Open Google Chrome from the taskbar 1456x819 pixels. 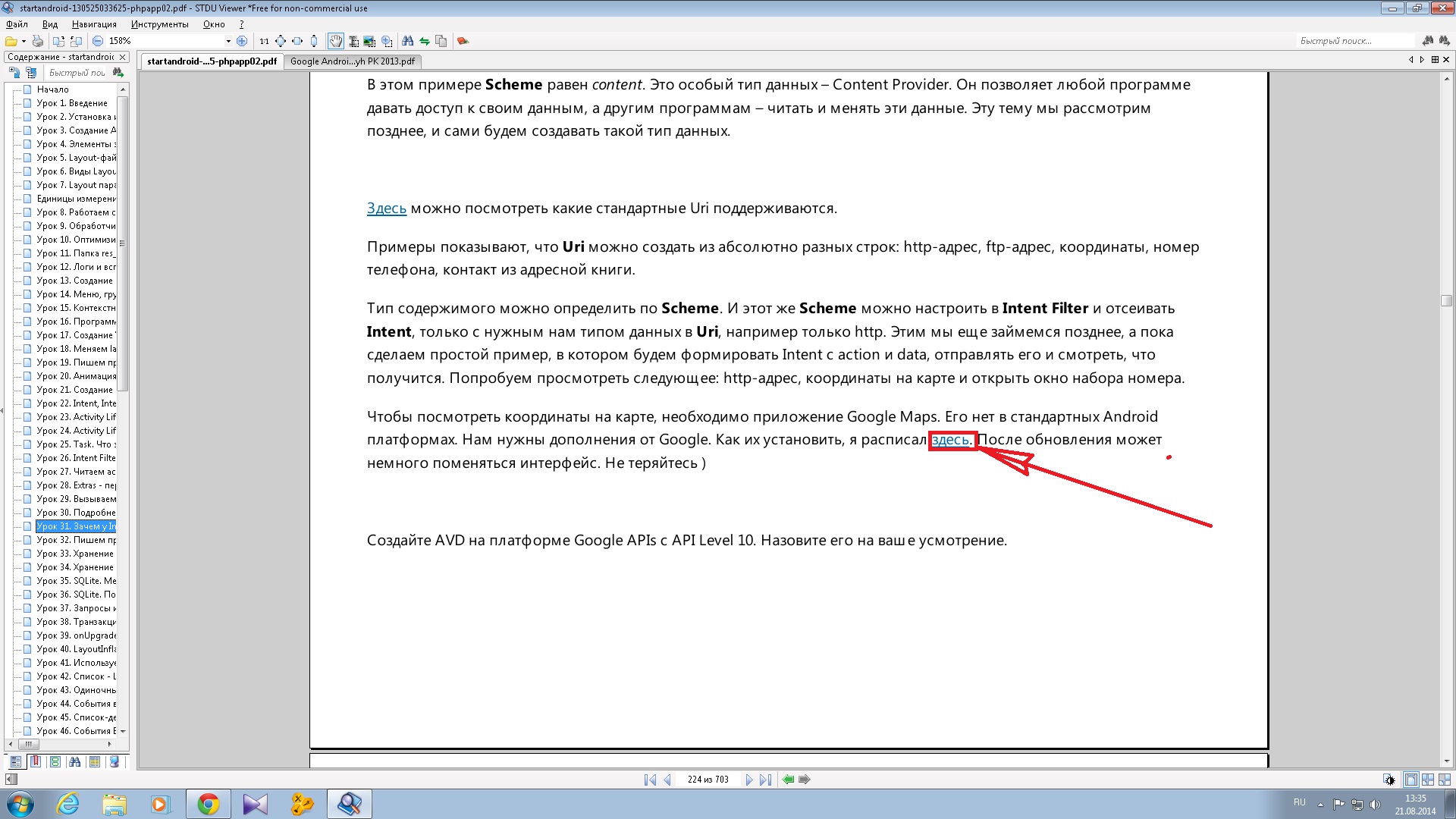(208, 804)
